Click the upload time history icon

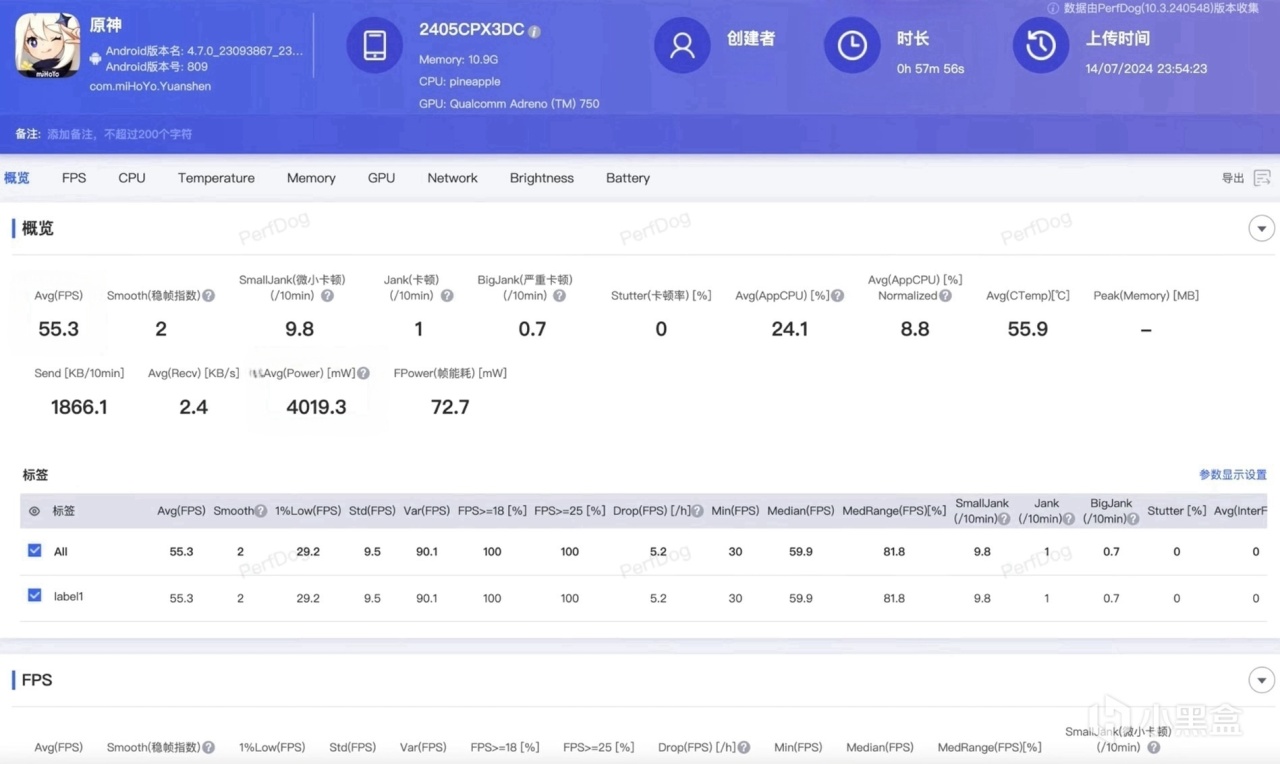[x=1040, y=45]
